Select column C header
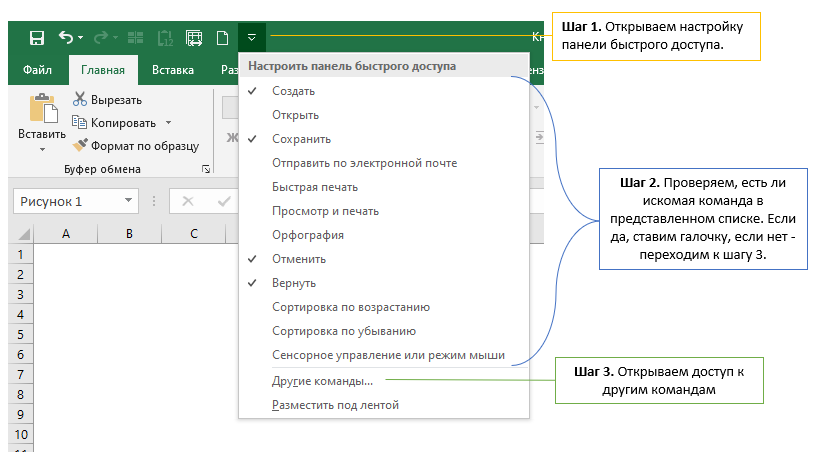 tap(194, 234)
